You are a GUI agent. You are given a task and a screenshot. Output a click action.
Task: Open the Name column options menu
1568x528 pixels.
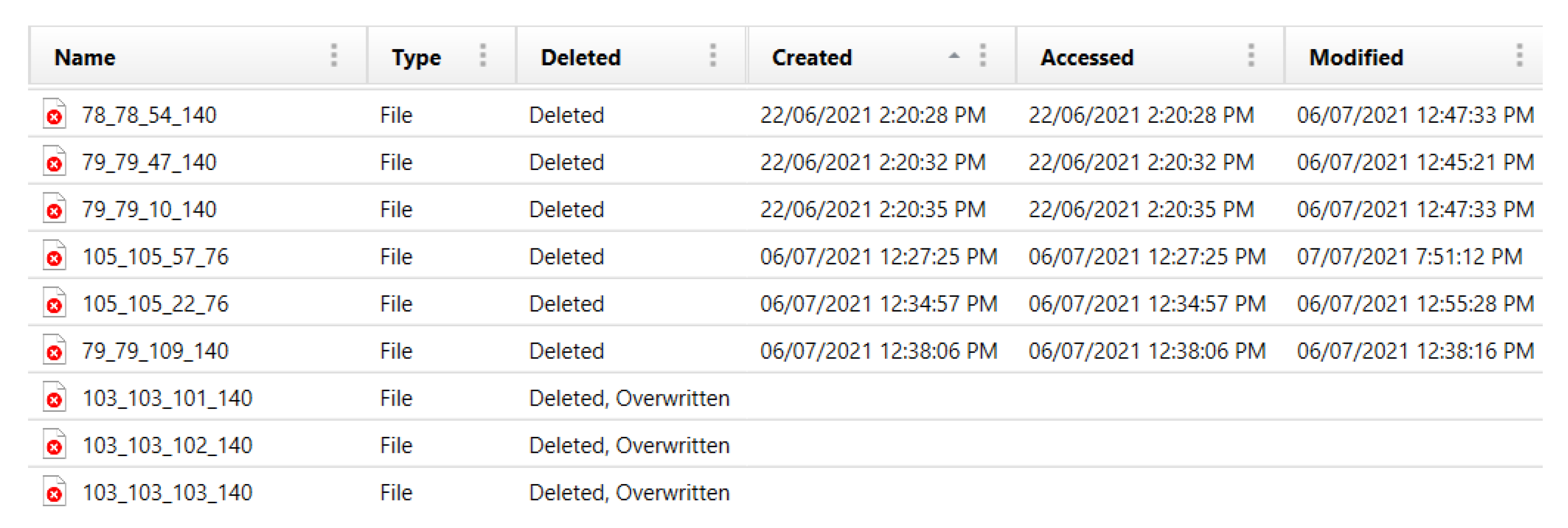coord(334,56)
